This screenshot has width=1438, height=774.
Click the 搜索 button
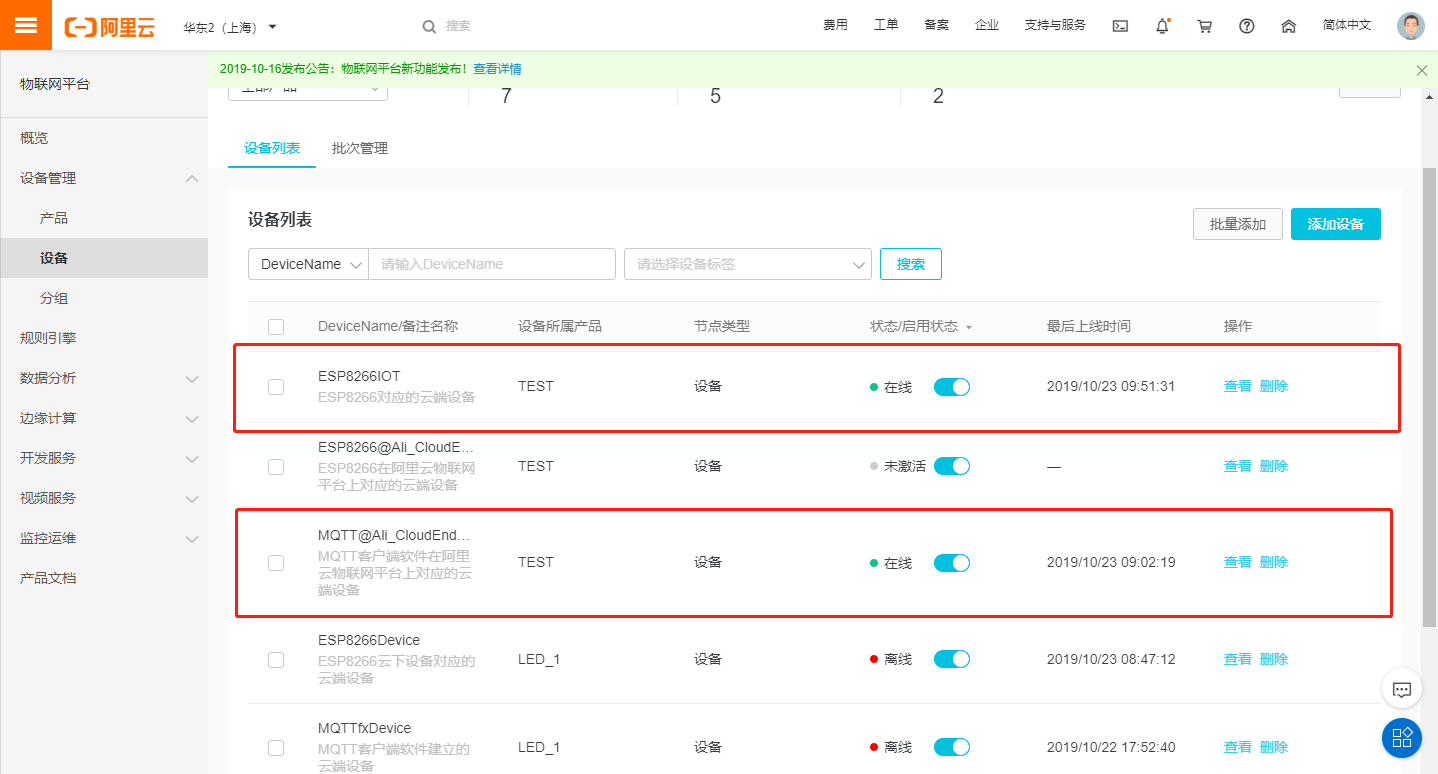(911, 264)
